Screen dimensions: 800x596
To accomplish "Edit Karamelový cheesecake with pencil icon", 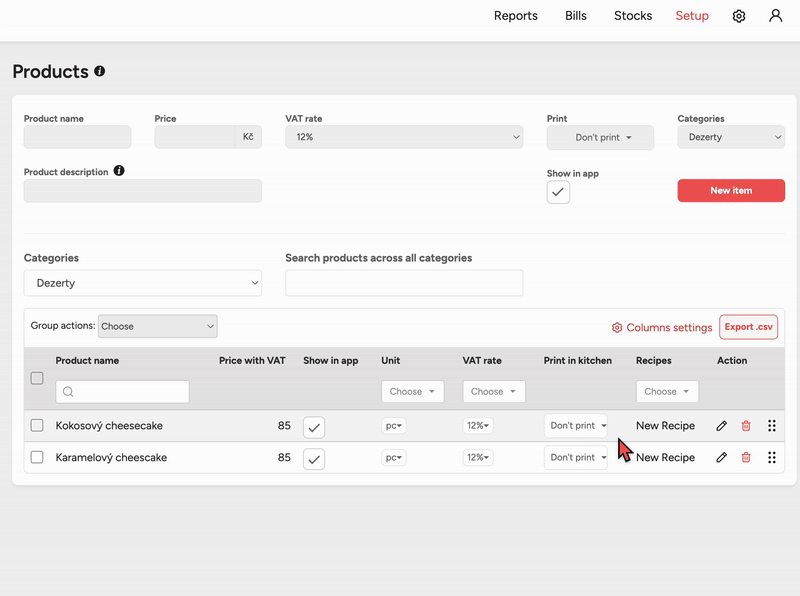I will pos(722,458).
